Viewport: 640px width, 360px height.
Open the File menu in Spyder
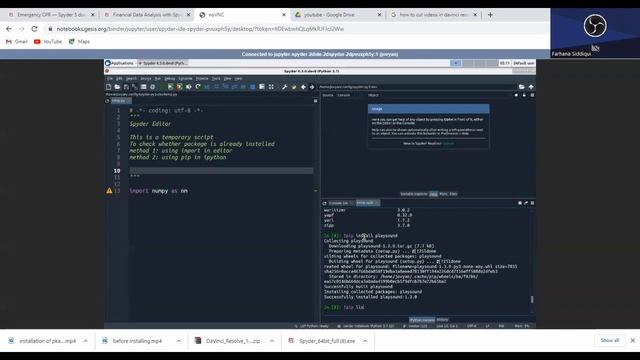click(110, 78)
